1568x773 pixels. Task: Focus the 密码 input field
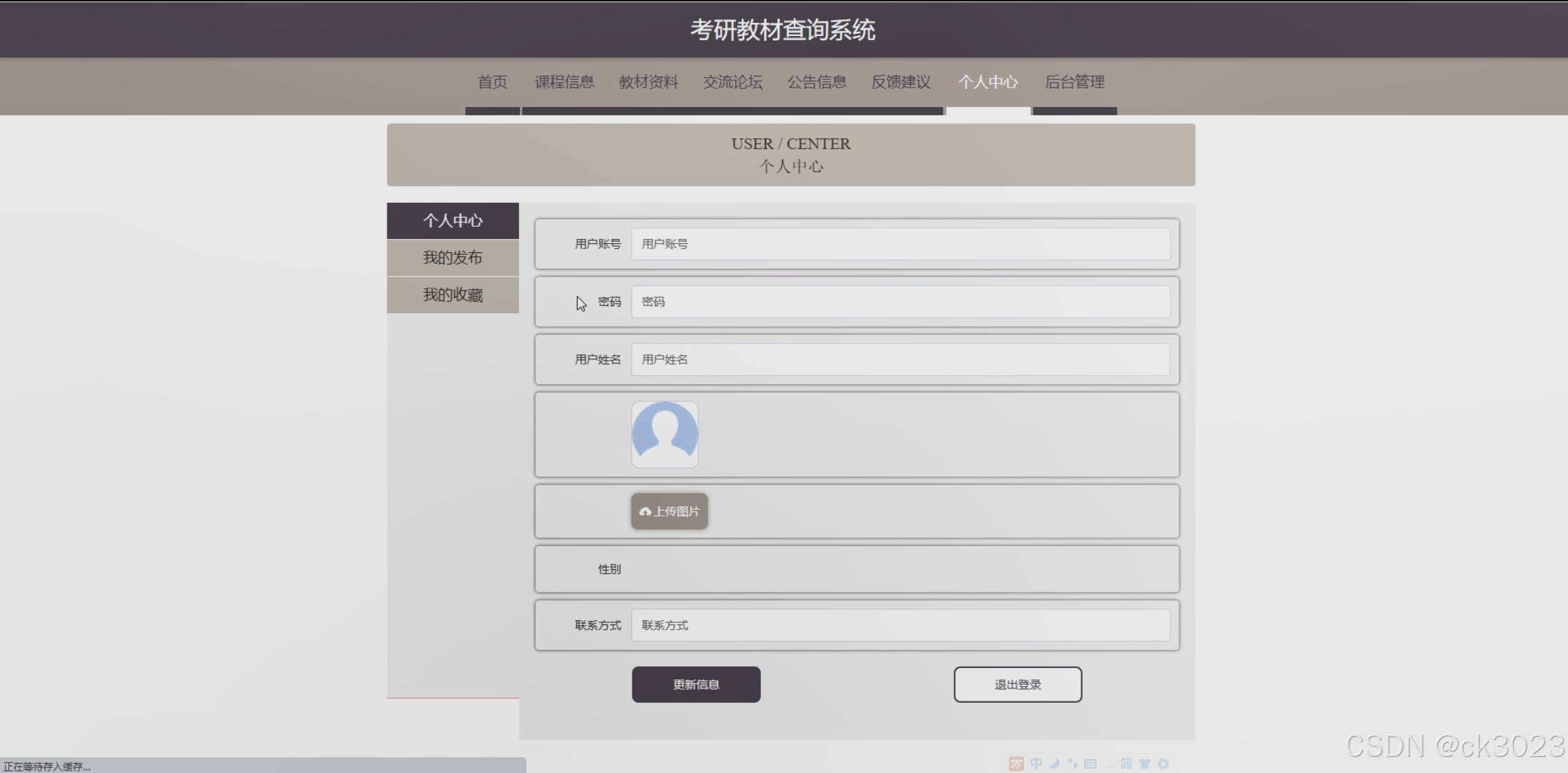(x=900, y=301)
